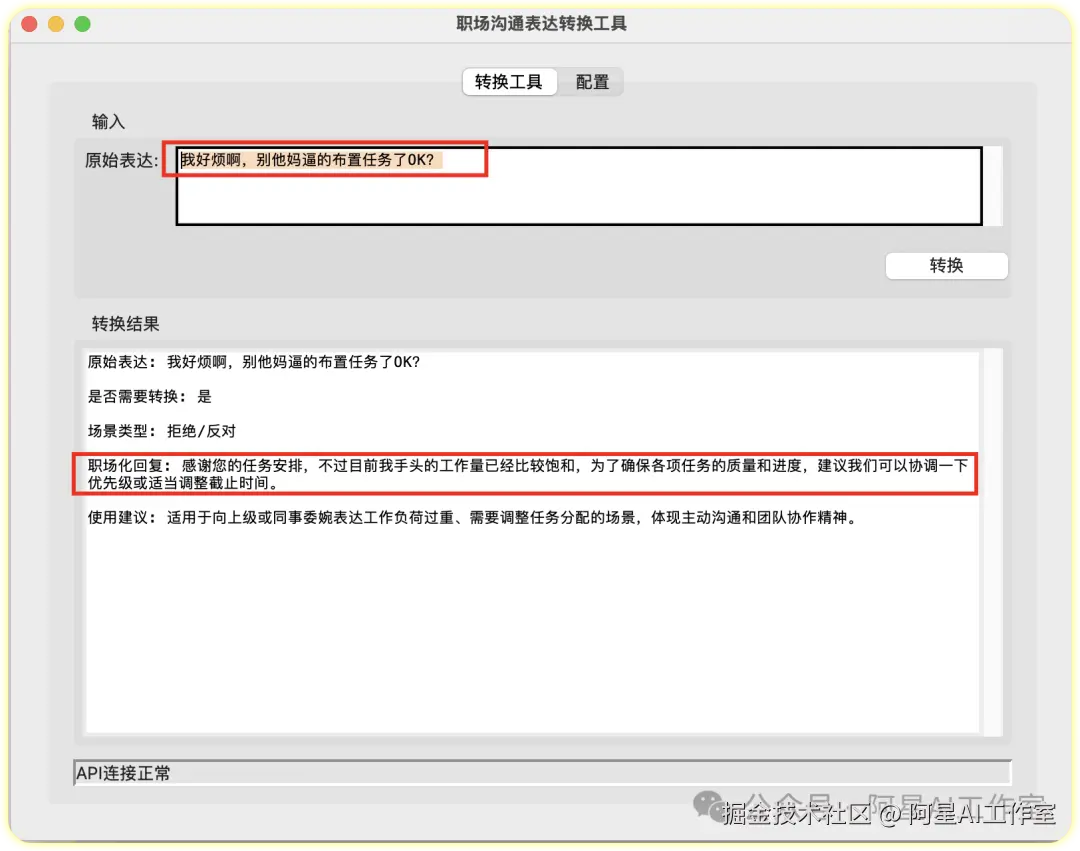Screen dimensions: 1080x851
Task: Click the 是否需要转换: 是 result line
Action: [149, 397]
